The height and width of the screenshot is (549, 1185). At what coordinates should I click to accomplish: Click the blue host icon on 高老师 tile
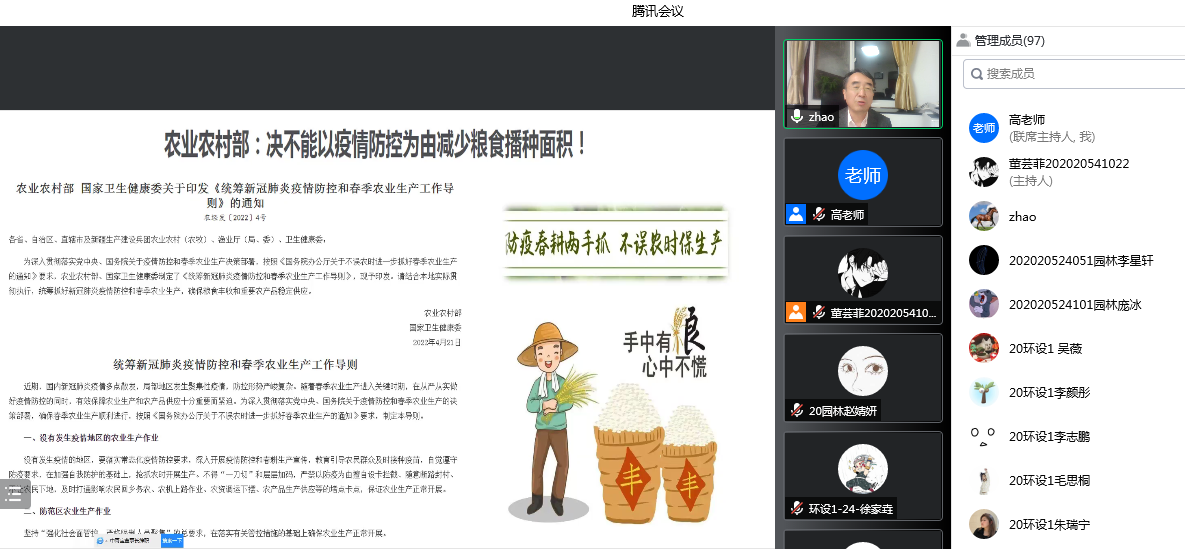tap(796, 214)
